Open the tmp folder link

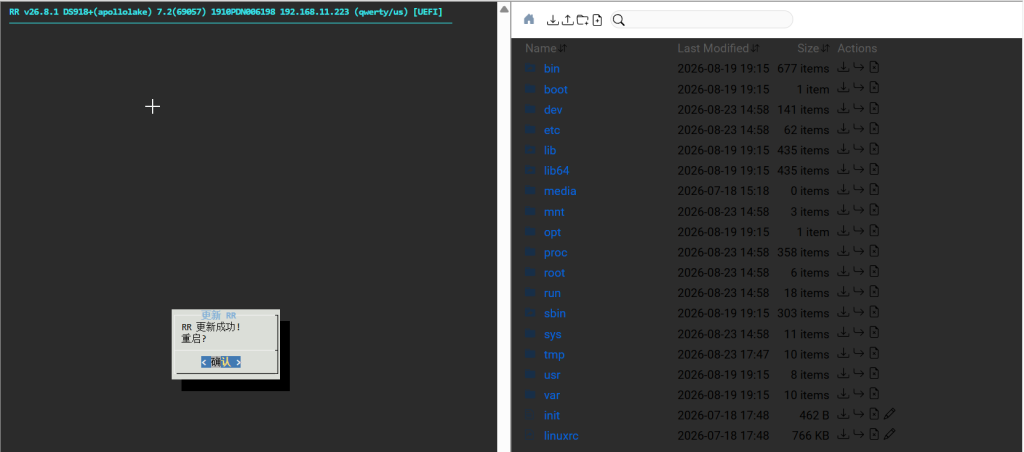(x=554, y=355)
